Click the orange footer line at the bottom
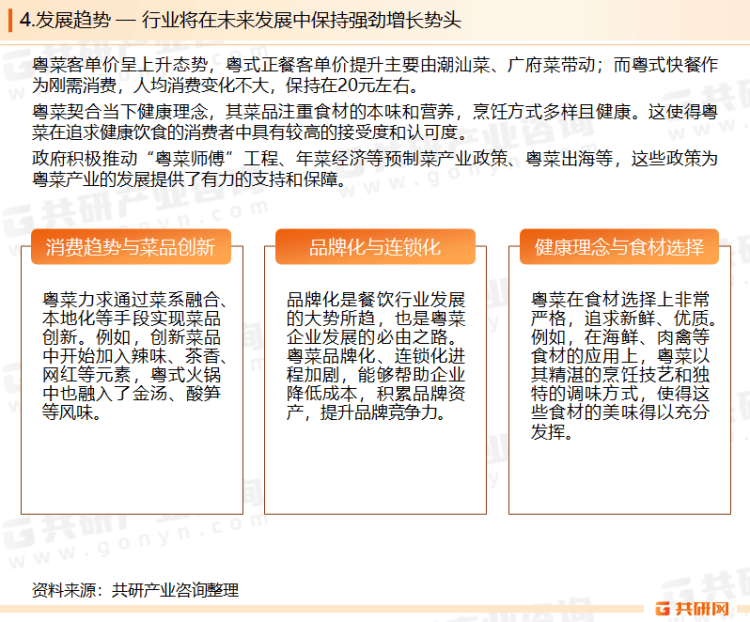This screenshot has height=622, width=750. click(x=325, y=609)
